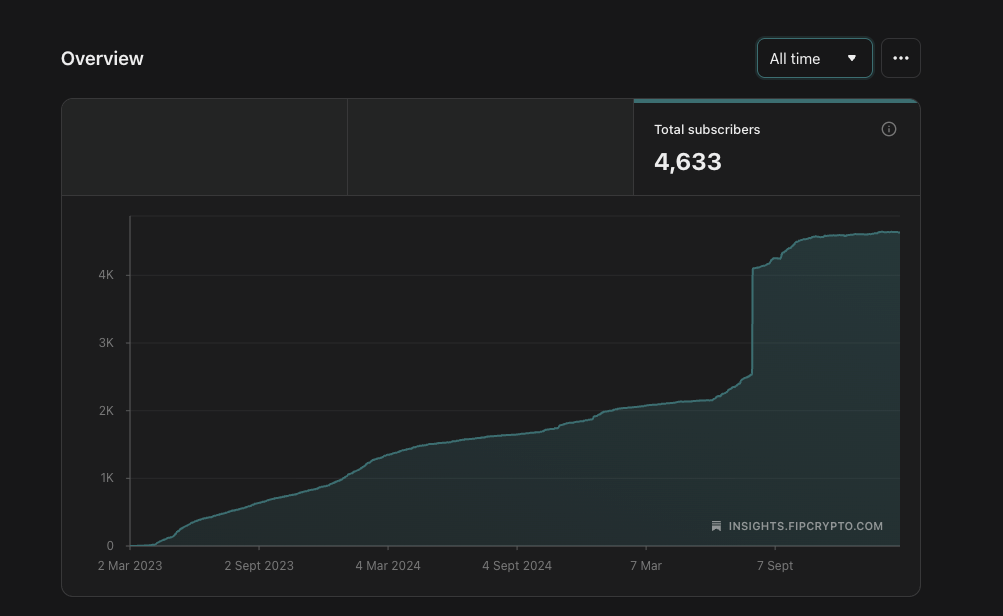The width and height of the screenshot is (1003, 616).
Task: Open the three-dot more options menu
Action: point(900,59)
